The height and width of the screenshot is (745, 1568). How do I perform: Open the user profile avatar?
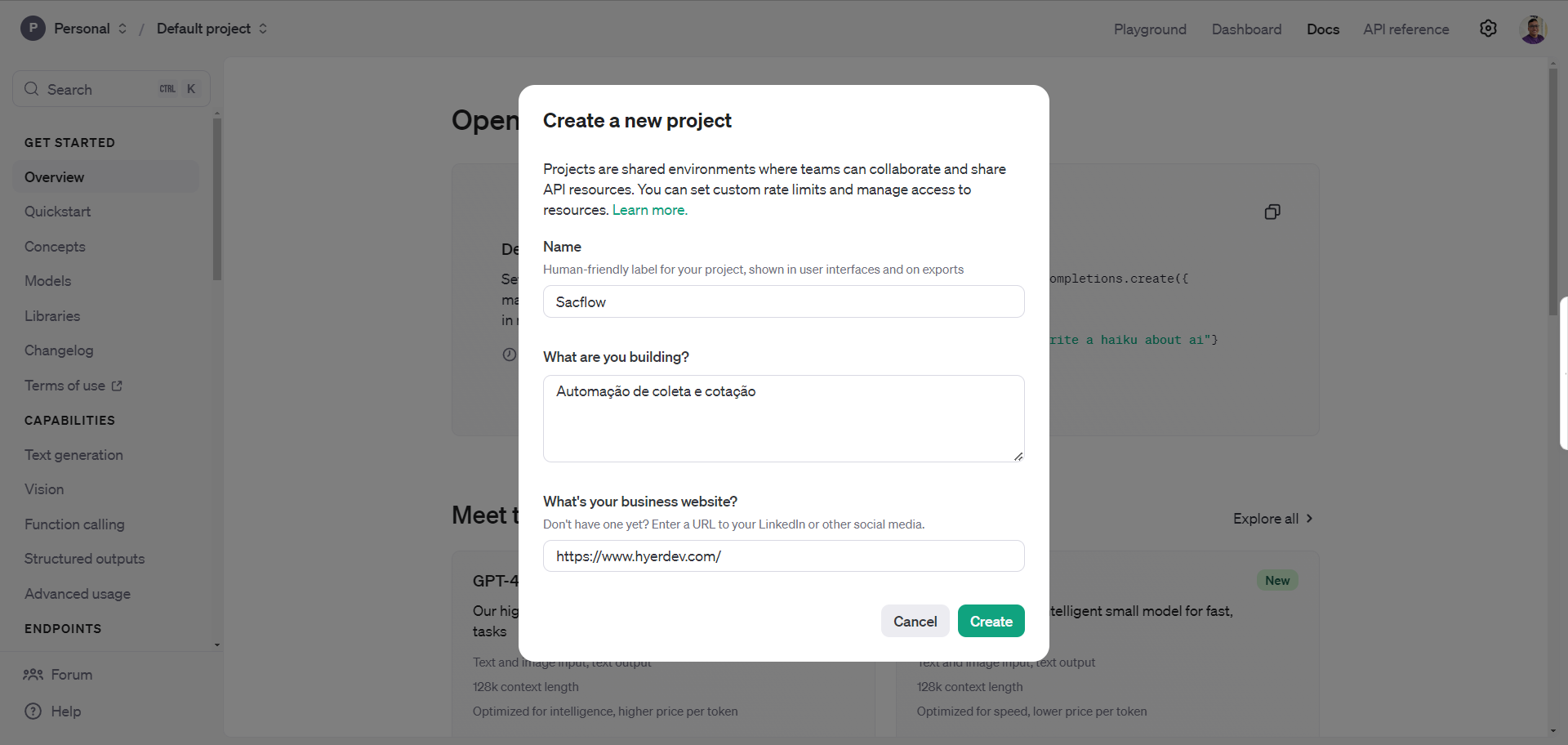(1533, 29)
